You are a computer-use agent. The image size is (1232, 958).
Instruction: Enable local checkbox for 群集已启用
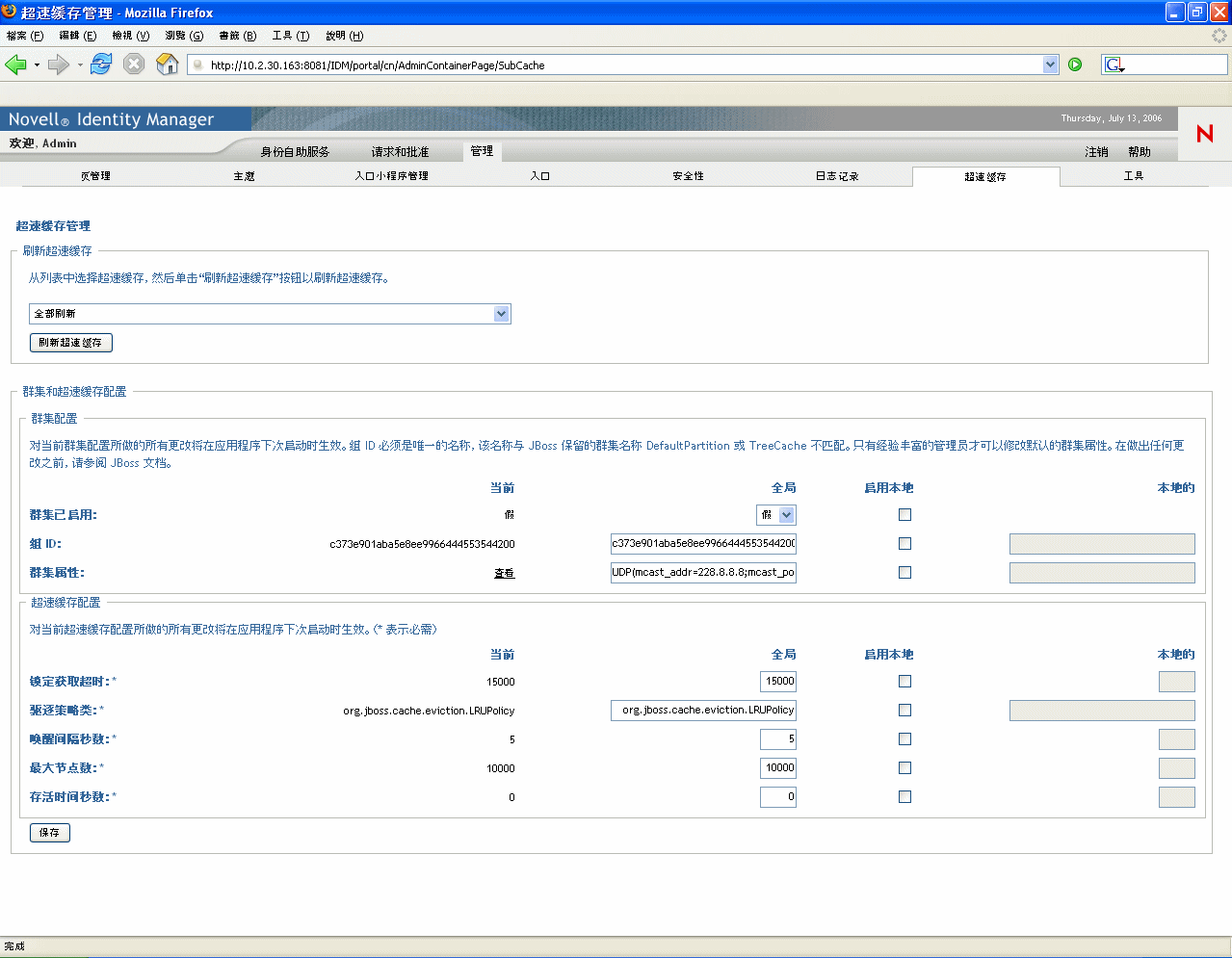pos(904,515)
